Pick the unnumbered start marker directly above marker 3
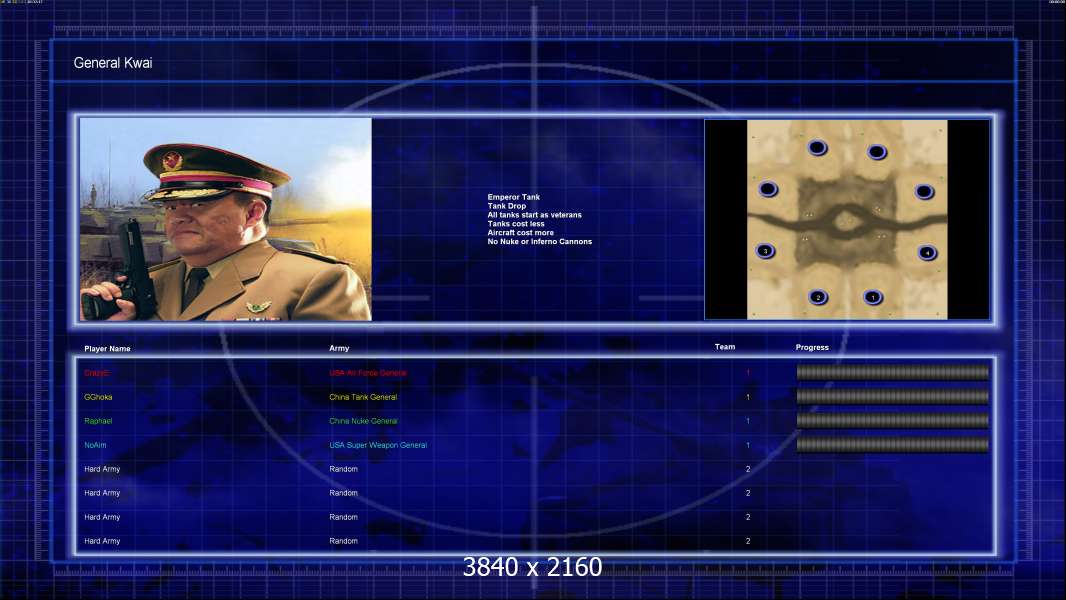This screenshot has width=1066, height=600. [768, 189]
